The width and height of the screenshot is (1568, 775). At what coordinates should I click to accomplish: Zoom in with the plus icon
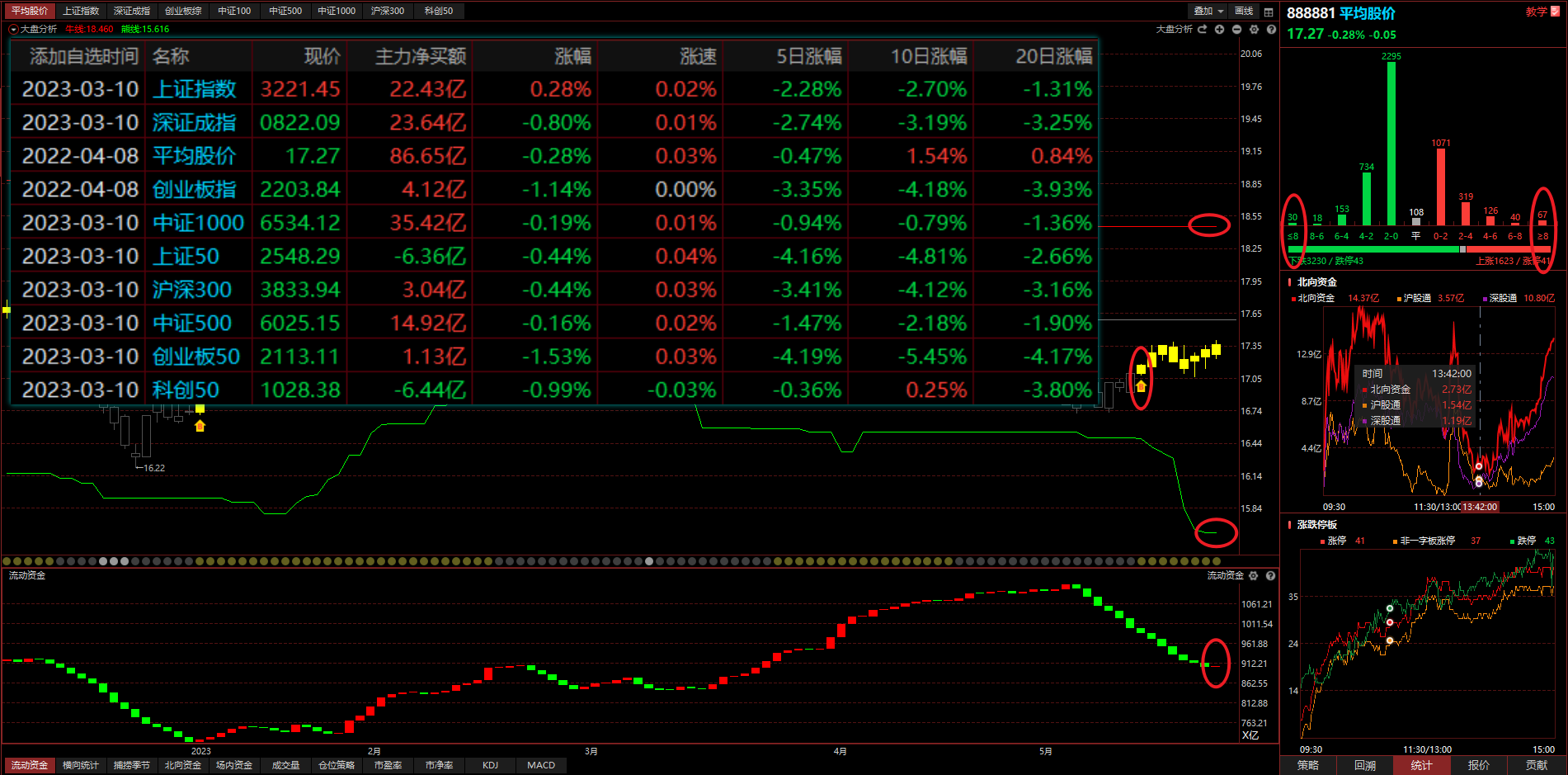click(x=1219, y=29)
